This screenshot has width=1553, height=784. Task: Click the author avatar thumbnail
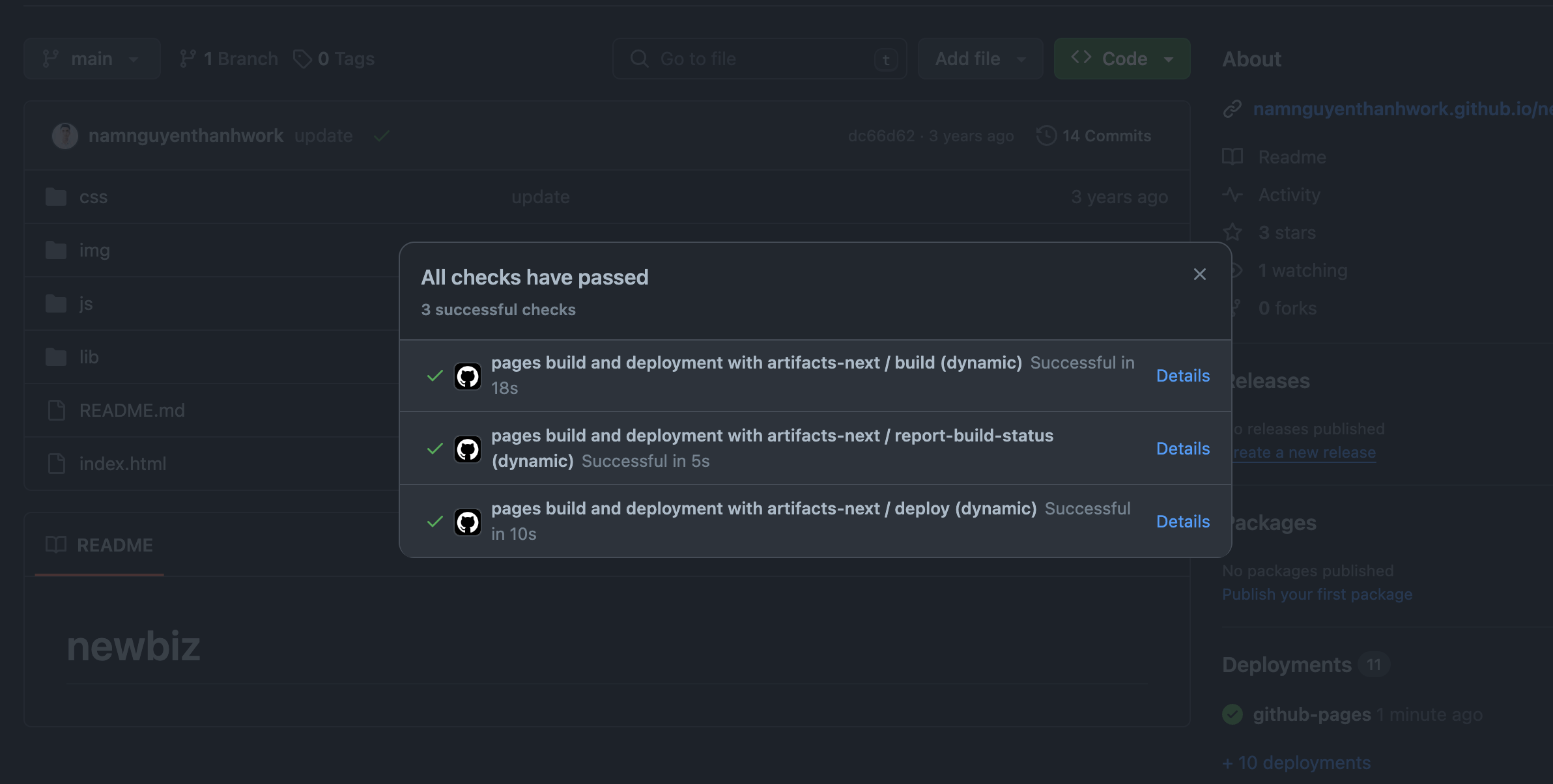pos(65,135)
